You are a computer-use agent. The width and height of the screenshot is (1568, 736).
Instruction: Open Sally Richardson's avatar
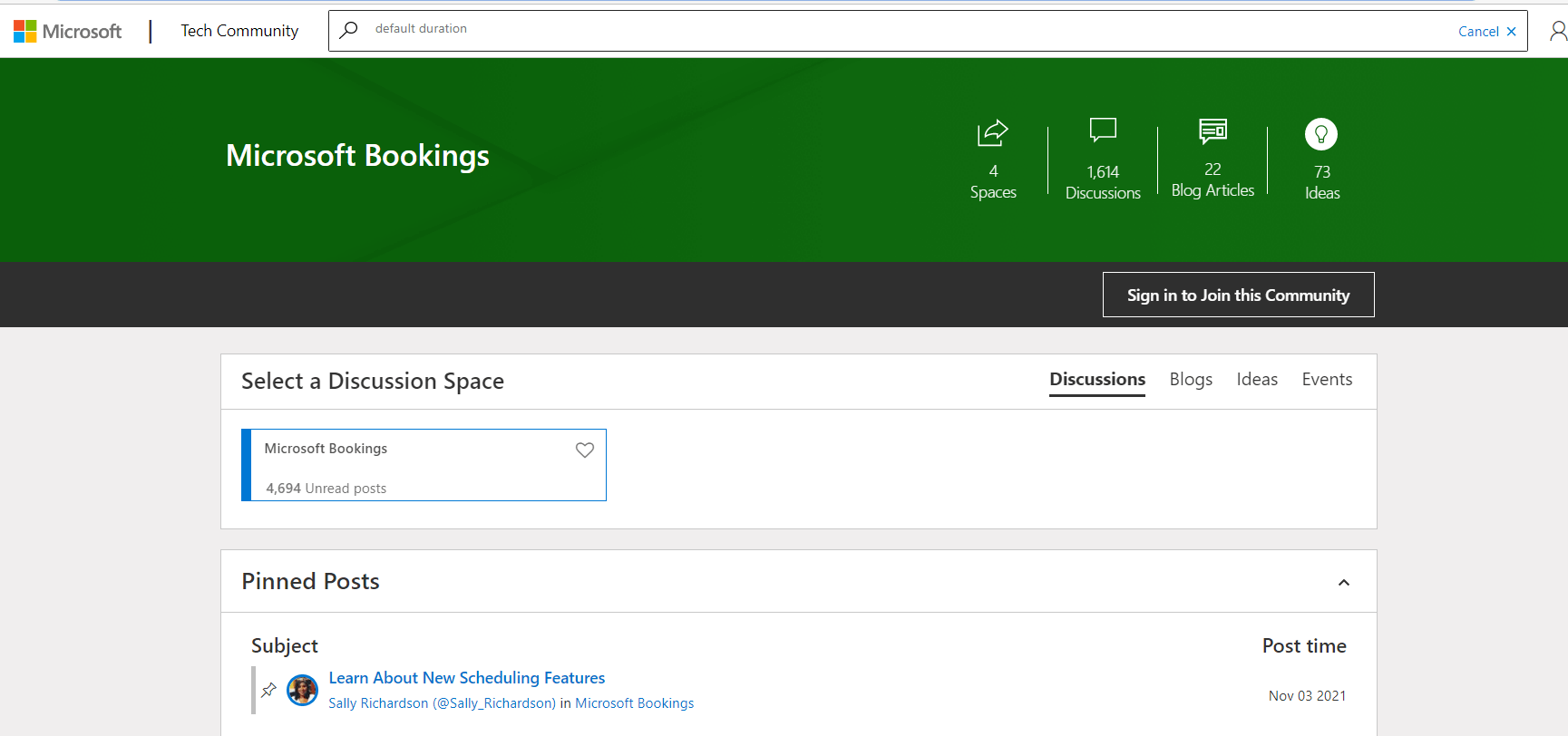point(302,690)
